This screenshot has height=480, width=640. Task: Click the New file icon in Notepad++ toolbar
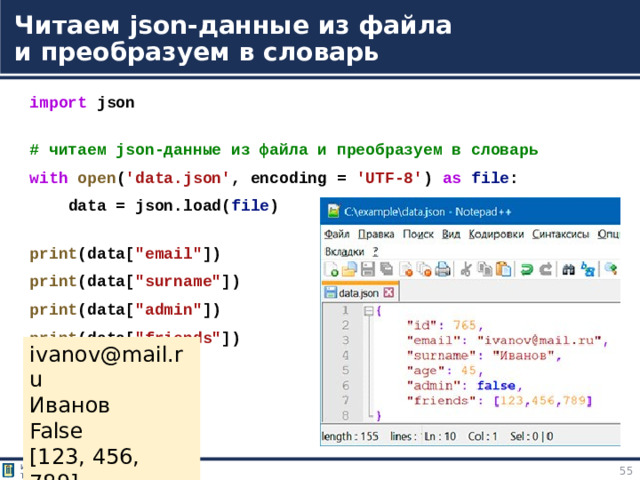click(331, 269)
